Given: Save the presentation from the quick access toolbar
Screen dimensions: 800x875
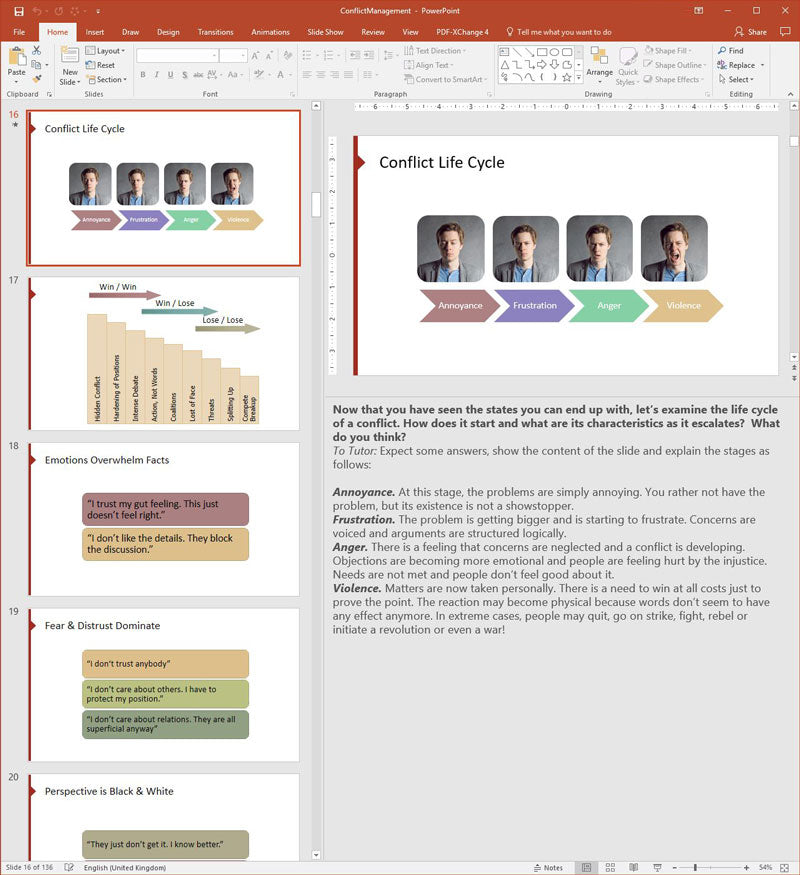Looking at the screenshot, I should click(x=18, y=11).
